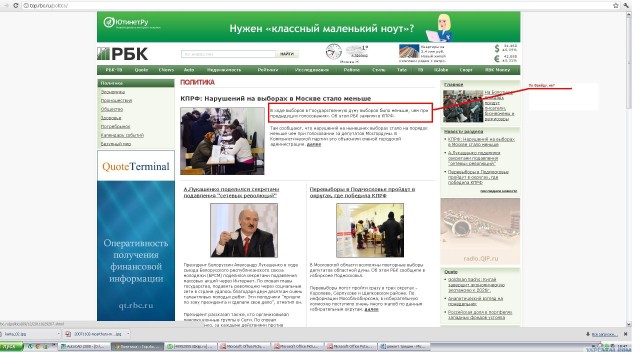Click the radio.QIP.ru saxophone banner
Image resolution: width=640 pixels, height=360 pixels.
click(480, 232)
